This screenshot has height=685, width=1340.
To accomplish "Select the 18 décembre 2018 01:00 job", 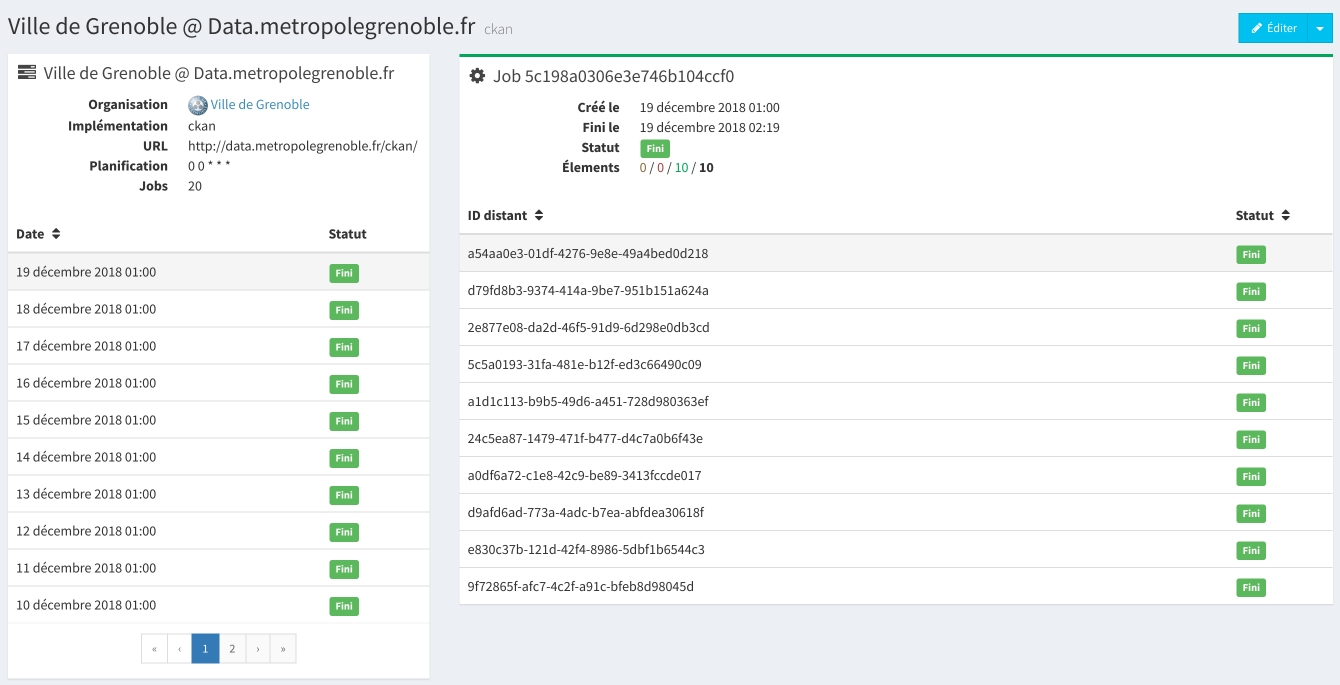I will [x=86, y=309].
